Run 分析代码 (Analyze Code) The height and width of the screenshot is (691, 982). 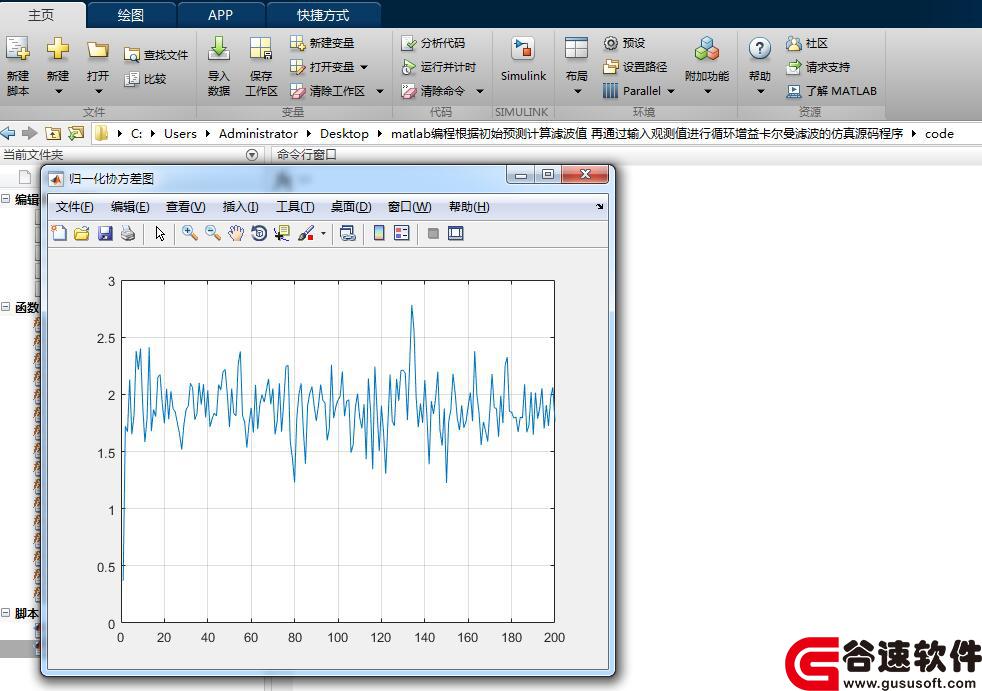click(433, 43)
